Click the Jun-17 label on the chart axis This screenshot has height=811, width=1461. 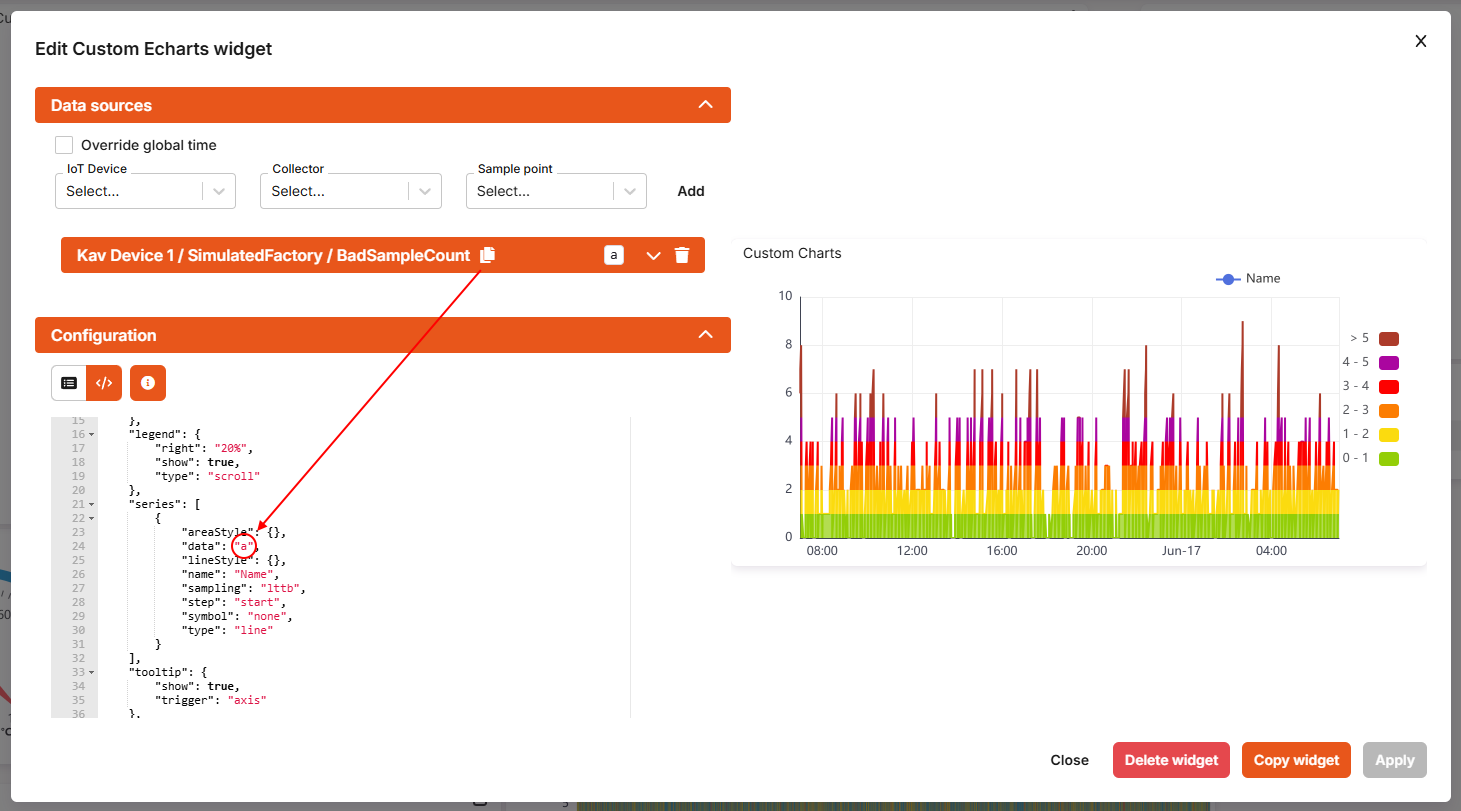coord(1181,551)
